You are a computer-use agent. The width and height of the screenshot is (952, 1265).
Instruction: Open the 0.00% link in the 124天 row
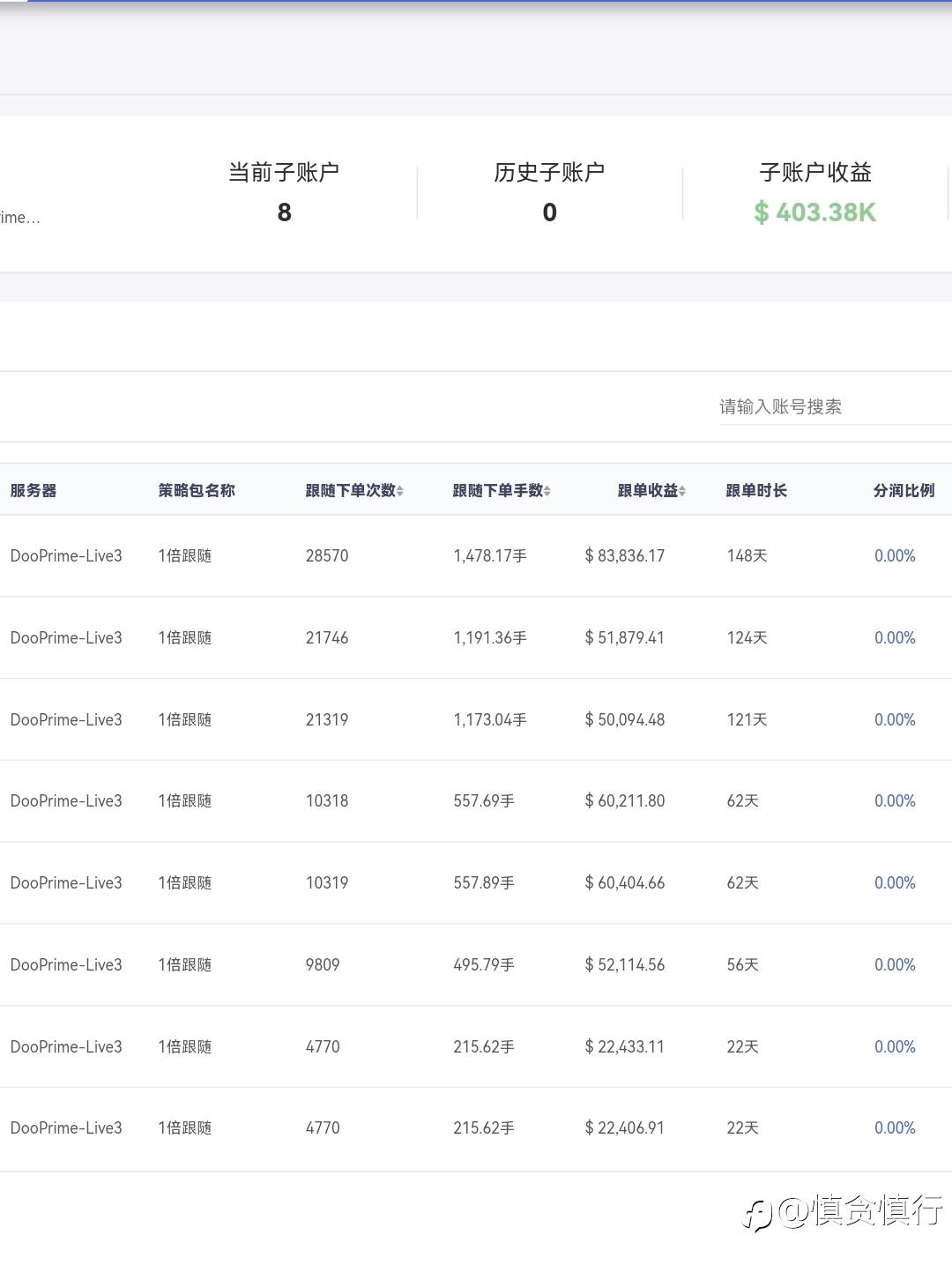coord(894,638)
